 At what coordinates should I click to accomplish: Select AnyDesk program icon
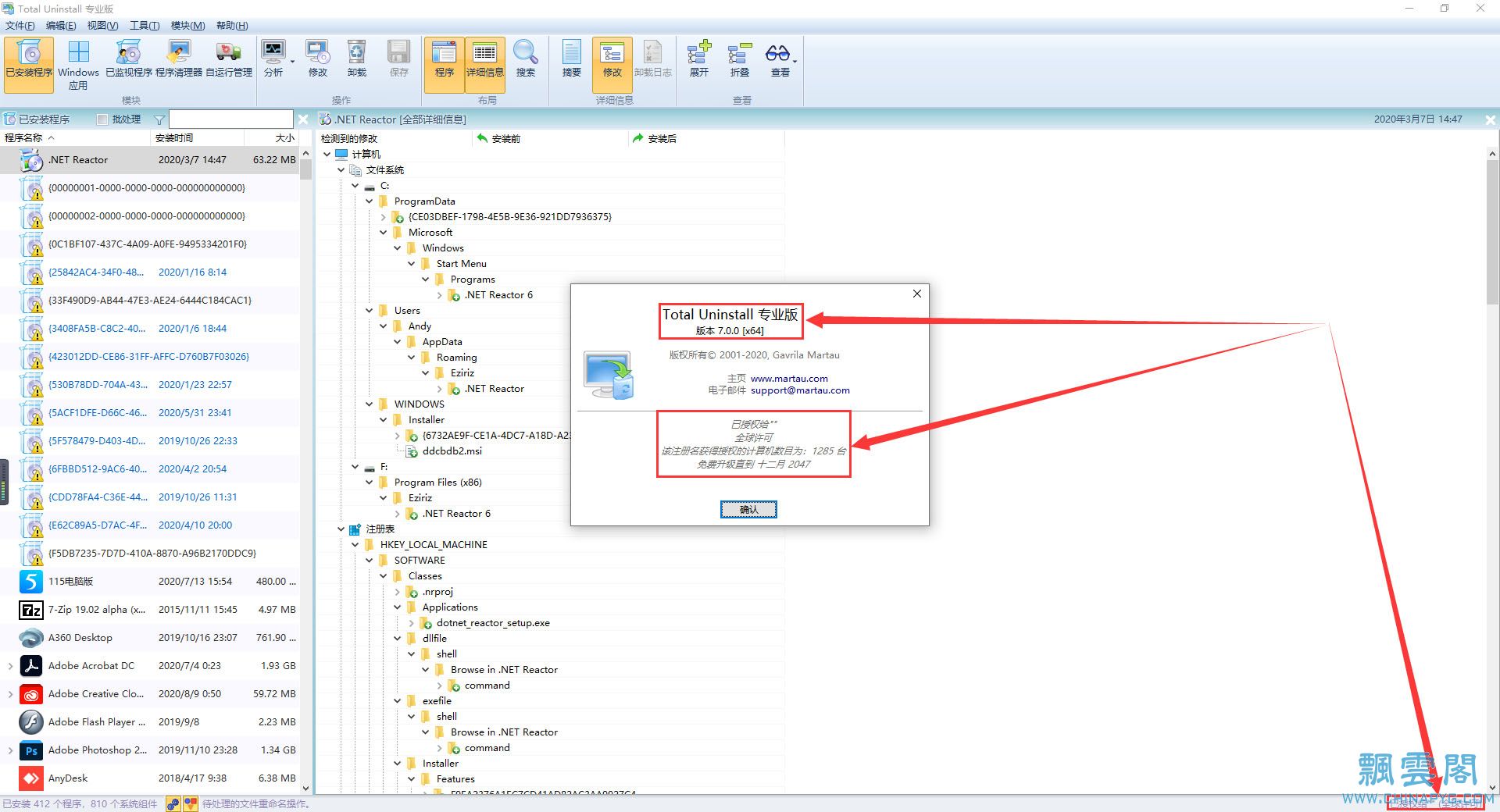pos(31,778)
